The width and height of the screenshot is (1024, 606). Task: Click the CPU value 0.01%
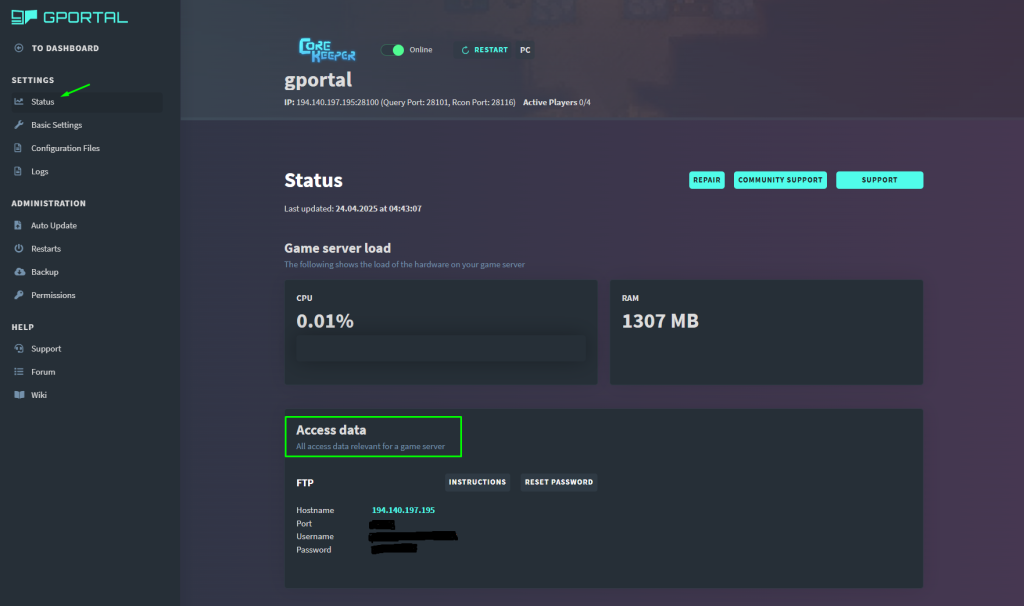pyautogui.click(x=325, y=321)
